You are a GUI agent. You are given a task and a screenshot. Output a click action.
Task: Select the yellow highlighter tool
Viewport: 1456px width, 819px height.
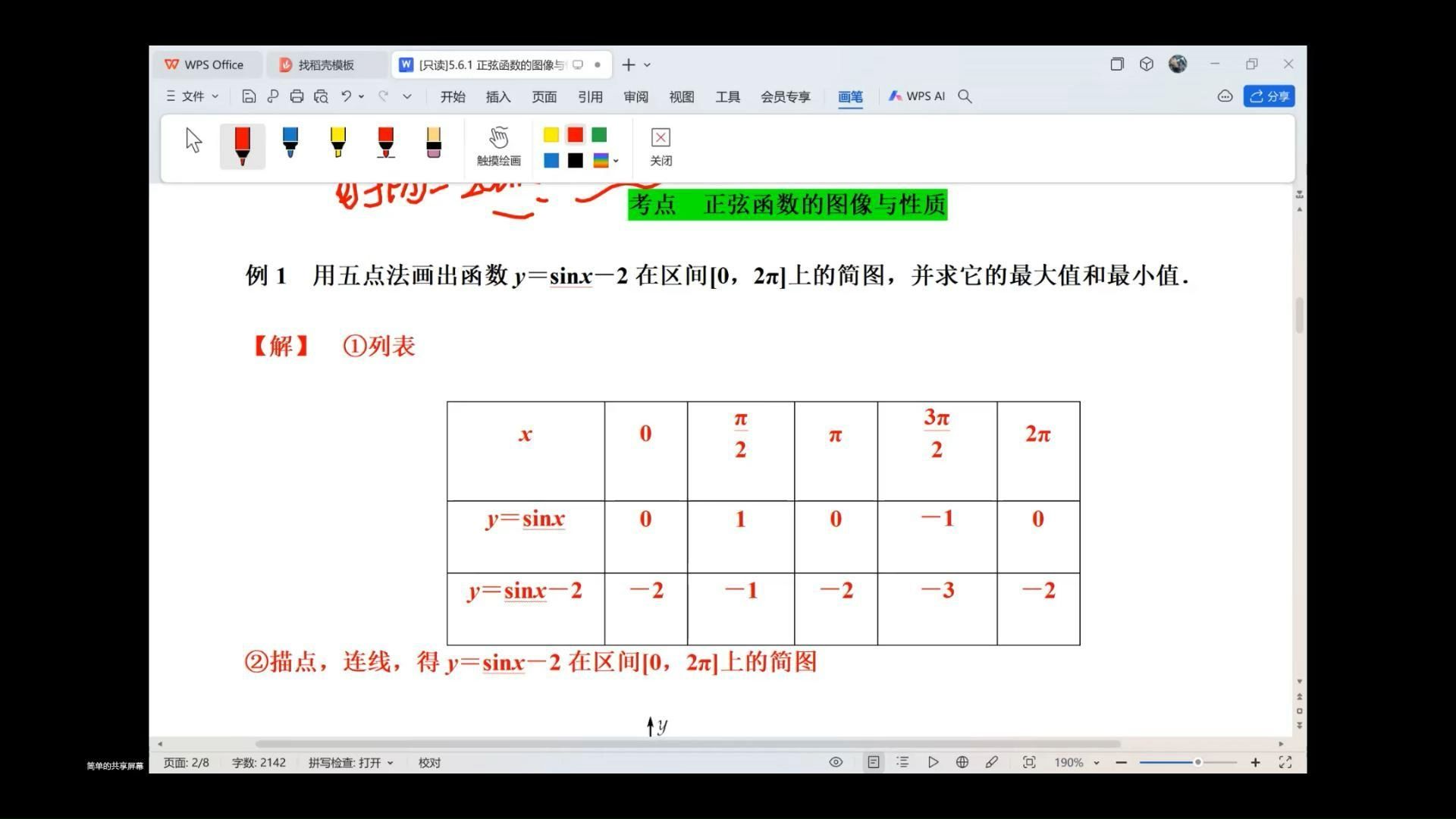[x=338, y=145]
